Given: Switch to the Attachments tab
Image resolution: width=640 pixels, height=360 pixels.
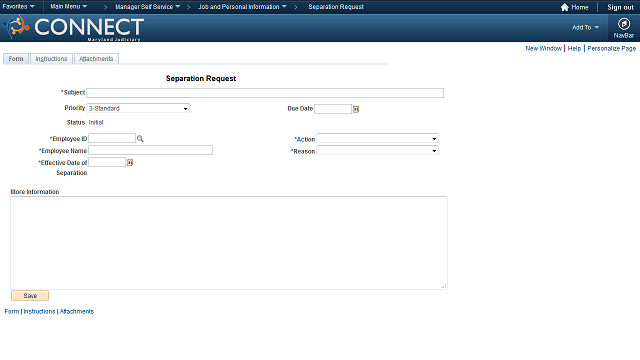Looking at the screenshot, I should pos(96,59).
